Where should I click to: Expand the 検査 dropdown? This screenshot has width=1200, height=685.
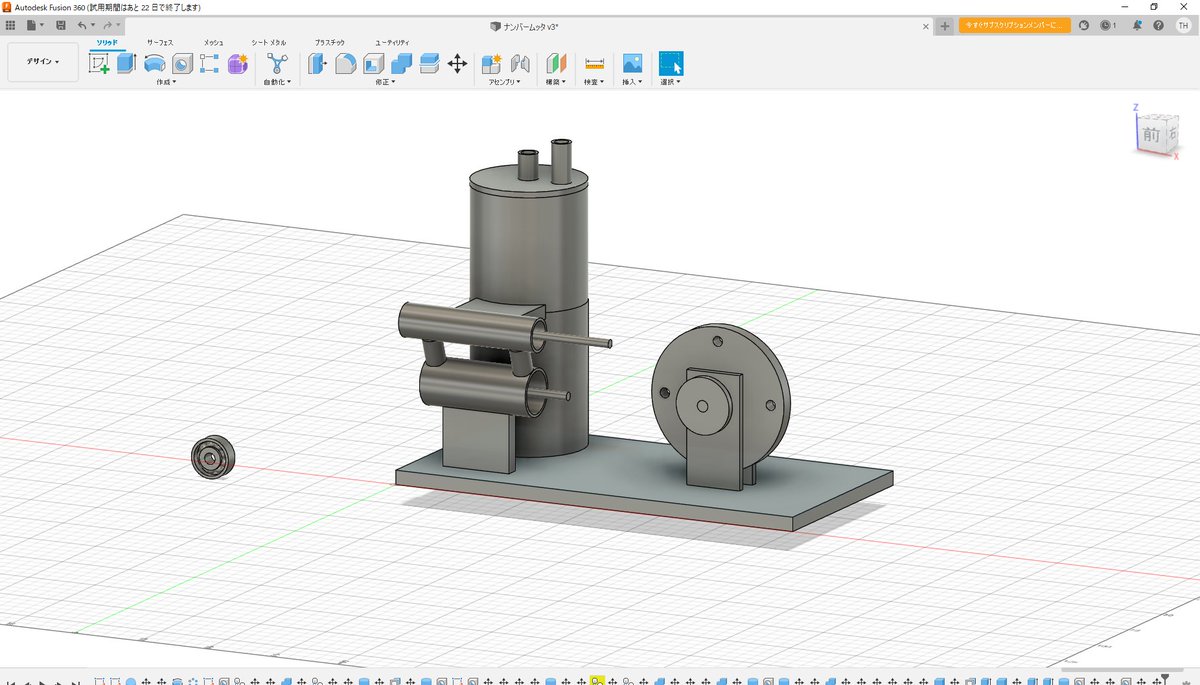pos(595,82)
